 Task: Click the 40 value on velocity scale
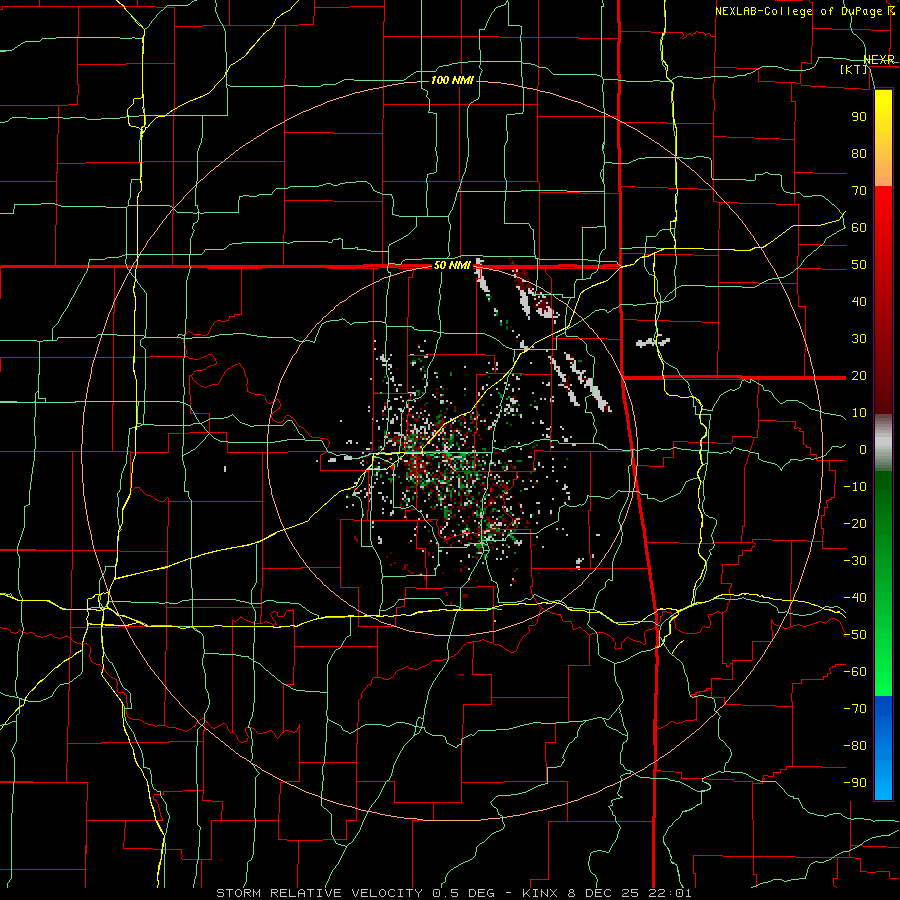coord(859,301)
